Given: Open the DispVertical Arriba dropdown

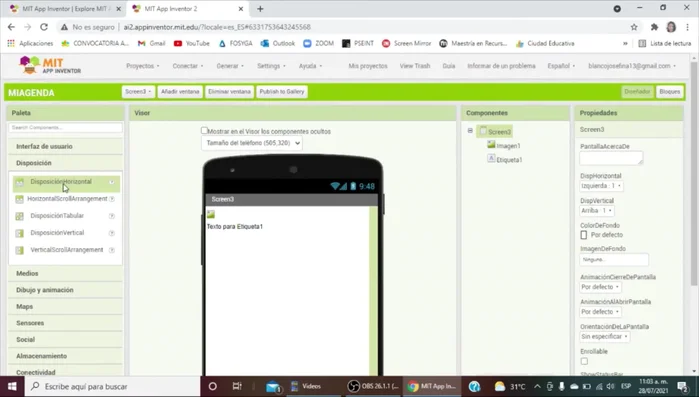Looking at the screenshot, I should coord(596,211).
